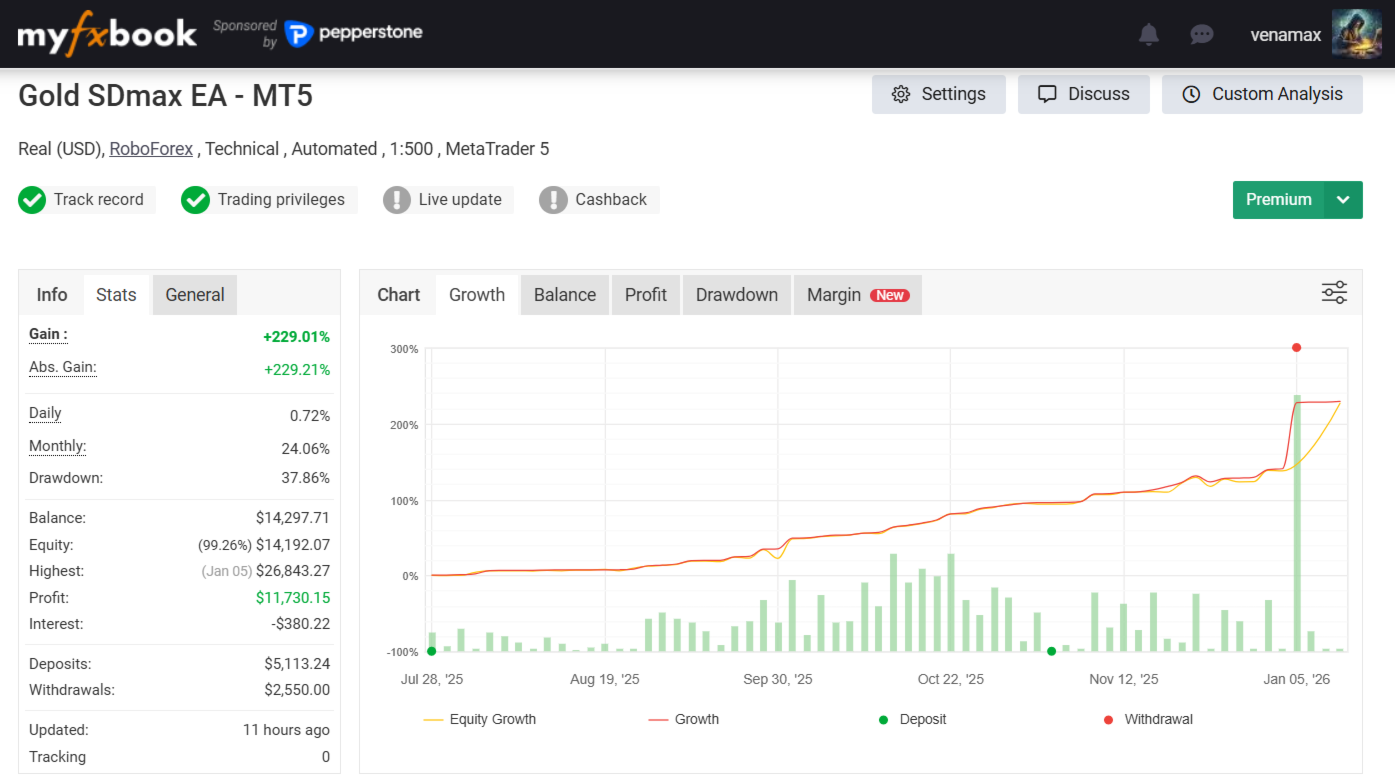Image resolution: width=1395 pixels, height=780 pixels.
Task: Open the notifications bell icon
Action: pos(1149,35)
